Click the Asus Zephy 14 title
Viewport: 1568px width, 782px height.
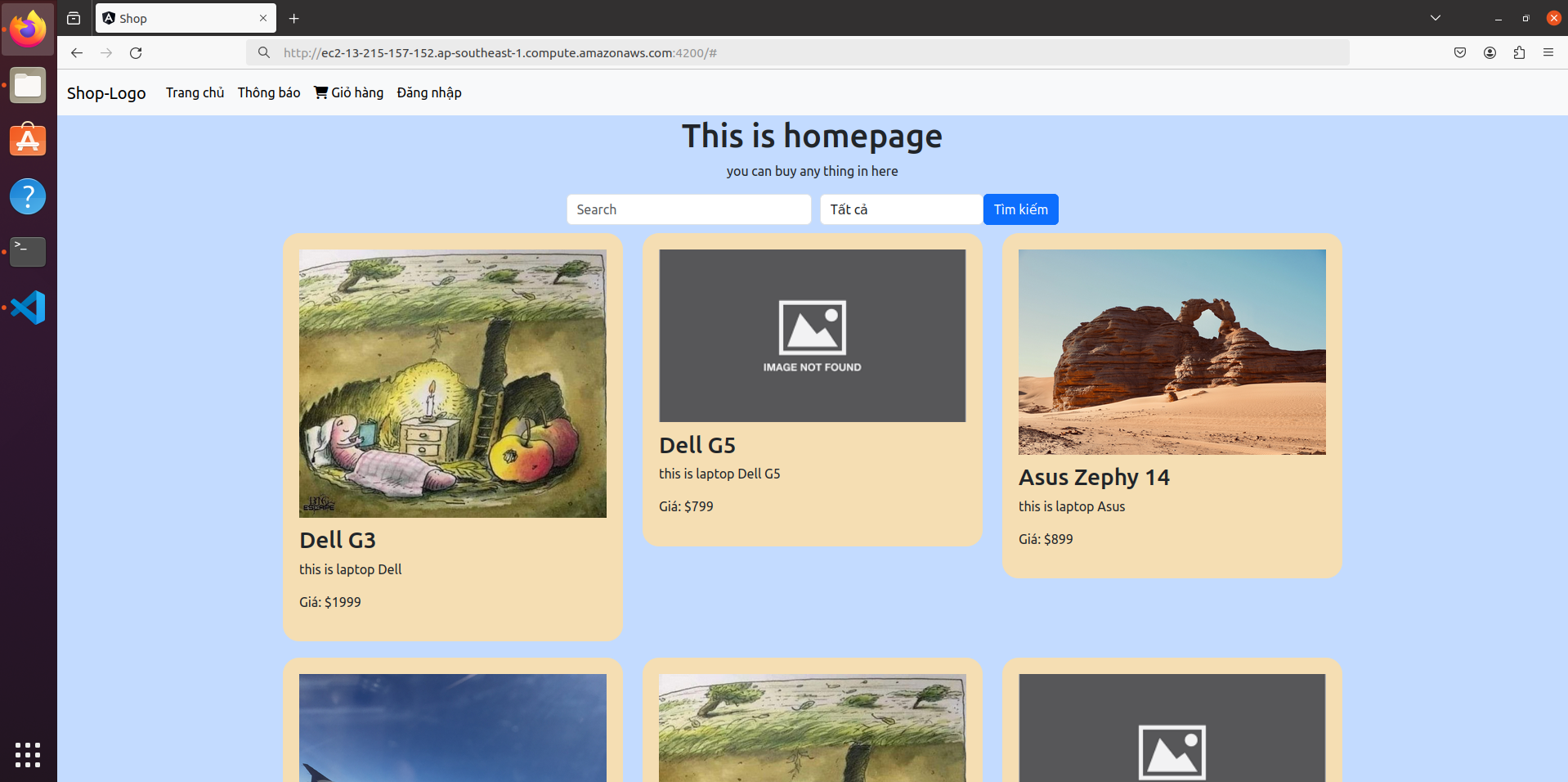click(x=1094, y=477)
